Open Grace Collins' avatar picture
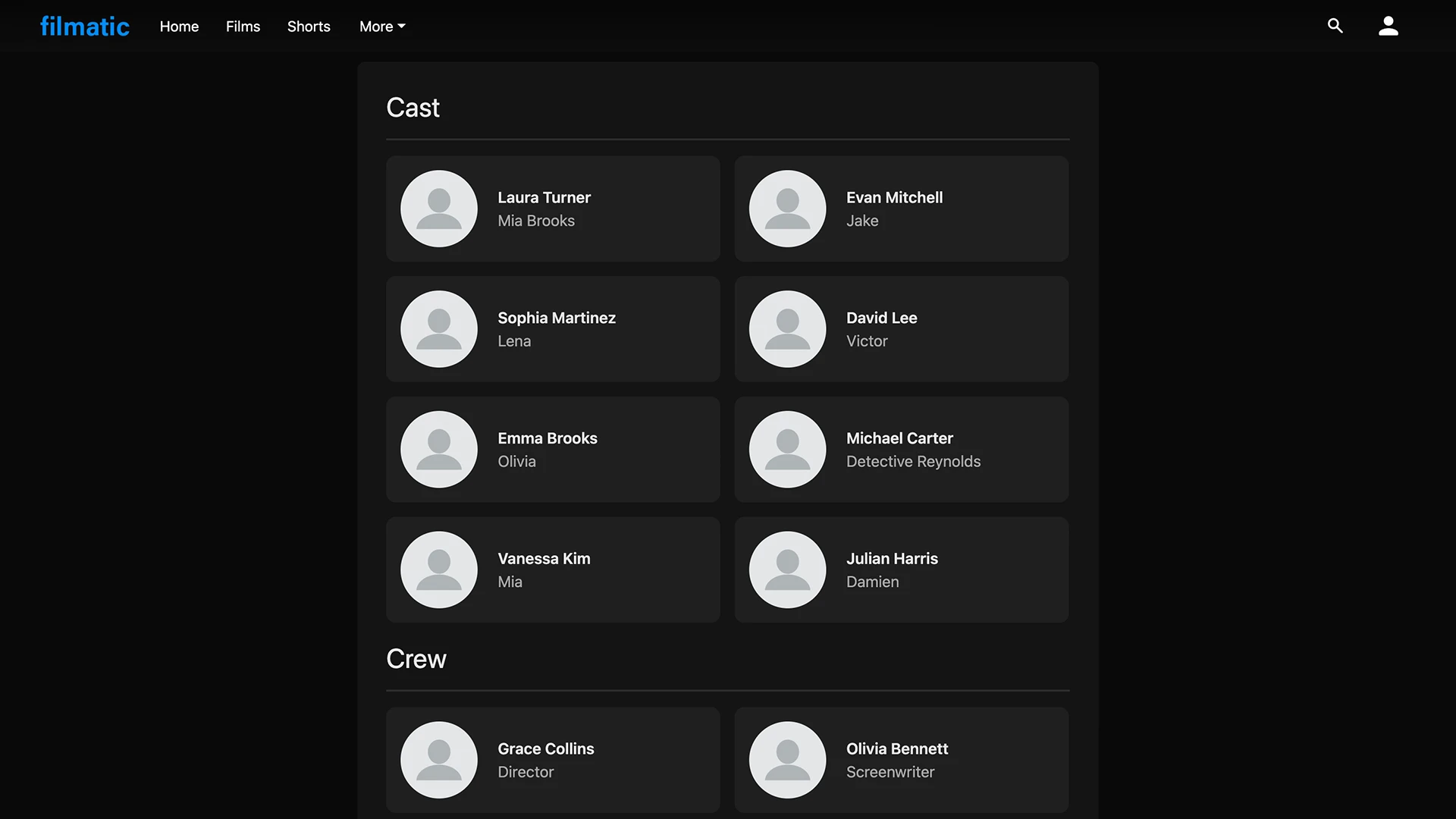This screenshot has width=1456, height=819. point(439,760)
